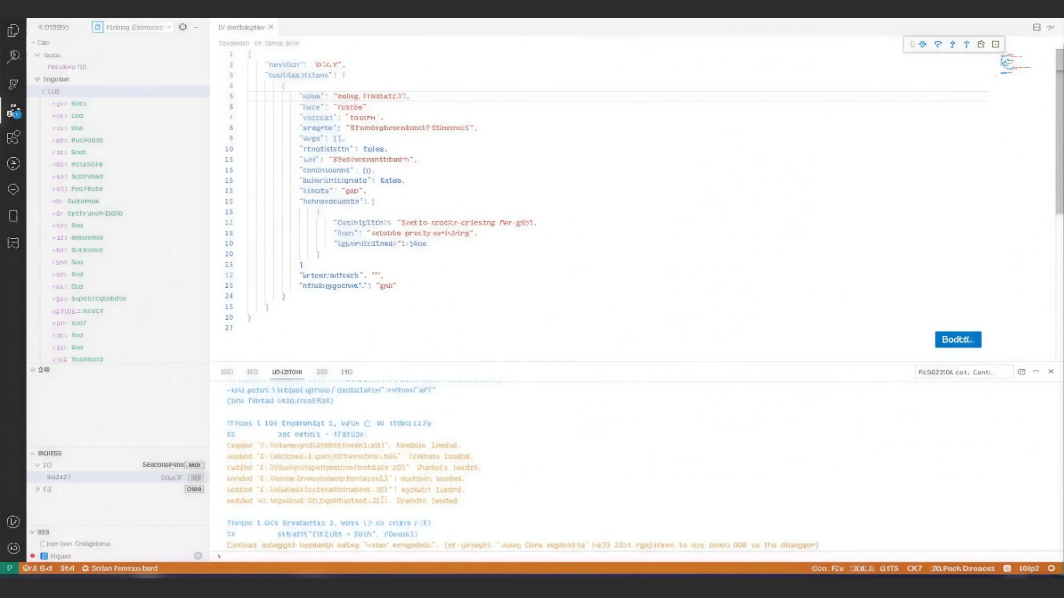Click the status bar feedback icon near 'l08p2'

[1007, 568]
